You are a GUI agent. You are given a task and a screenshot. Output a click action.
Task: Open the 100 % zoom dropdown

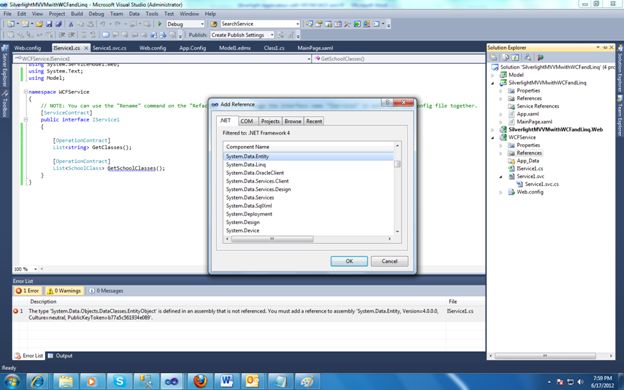(35, 269)
